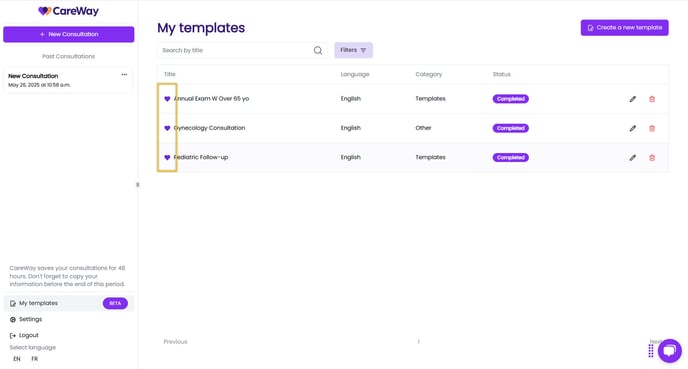Click trash icon for Gynecology Consultation

tap(652, 128)
